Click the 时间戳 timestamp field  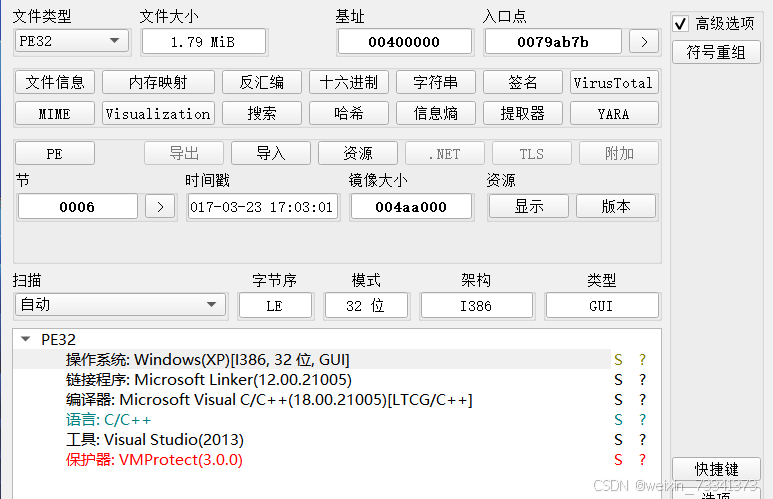pyautogui.click(x=263, y=207)
